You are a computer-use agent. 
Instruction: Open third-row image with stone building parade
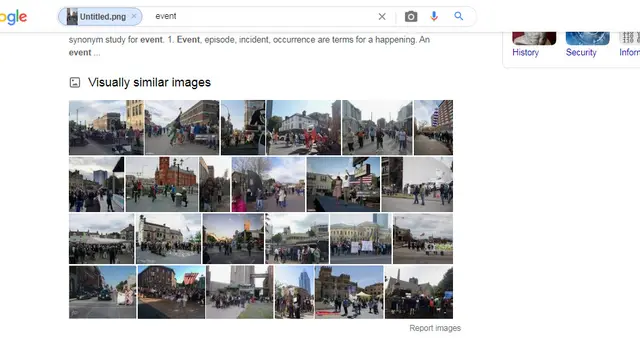pos(168,238)
